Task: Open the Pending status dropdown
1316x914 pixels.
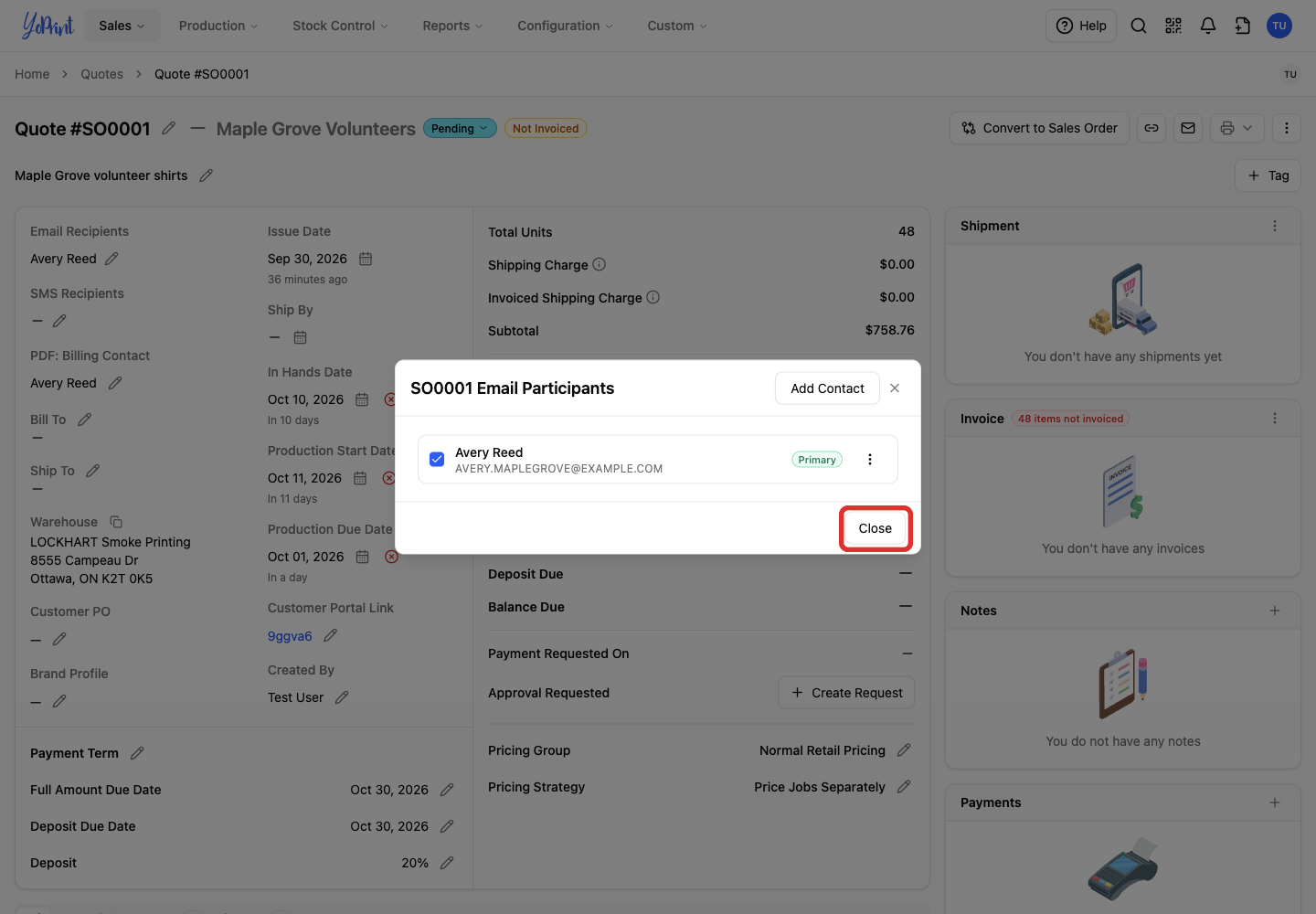Action: click(460, 129)
